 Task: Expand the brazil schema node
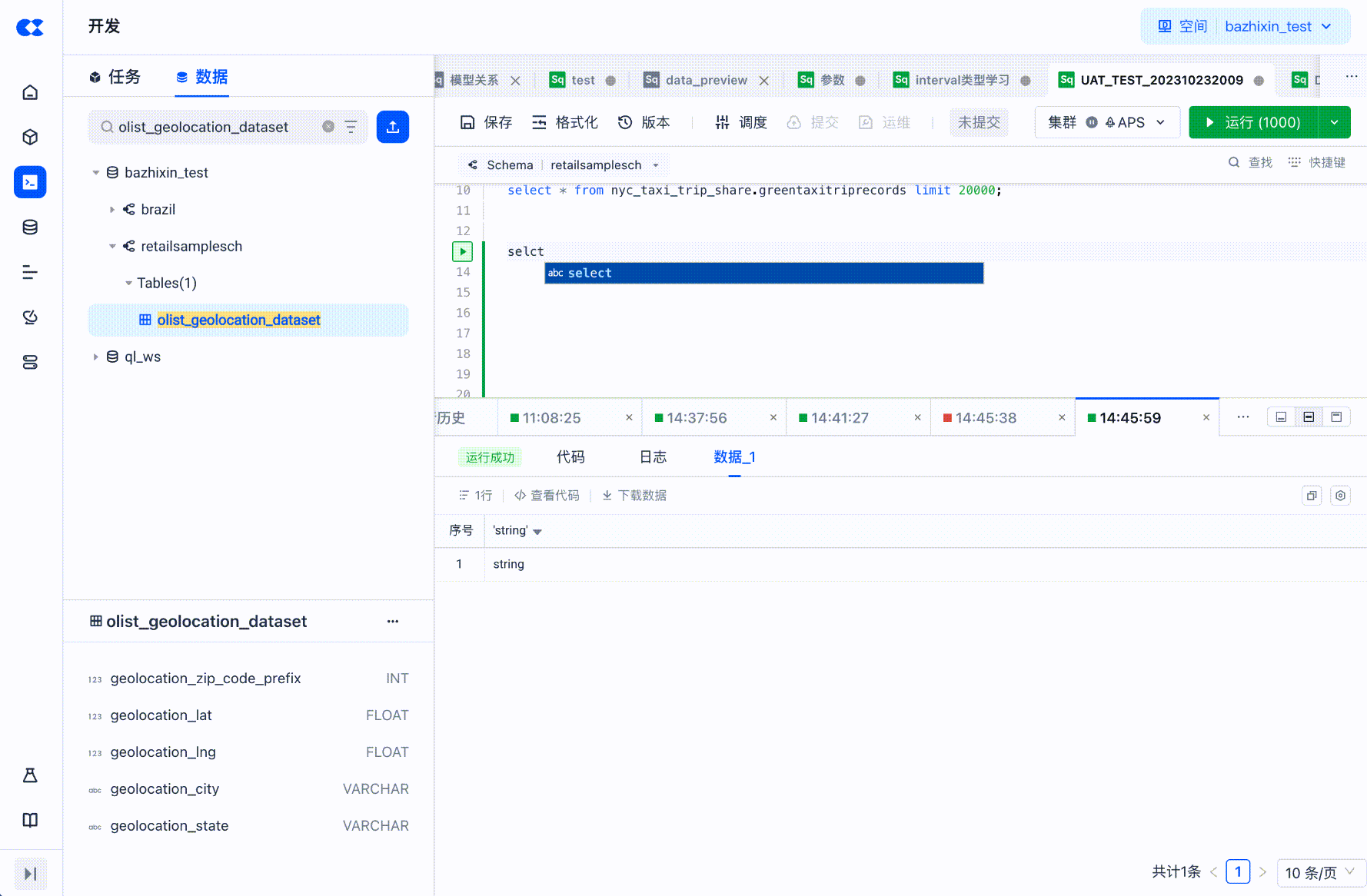(112, 210)
